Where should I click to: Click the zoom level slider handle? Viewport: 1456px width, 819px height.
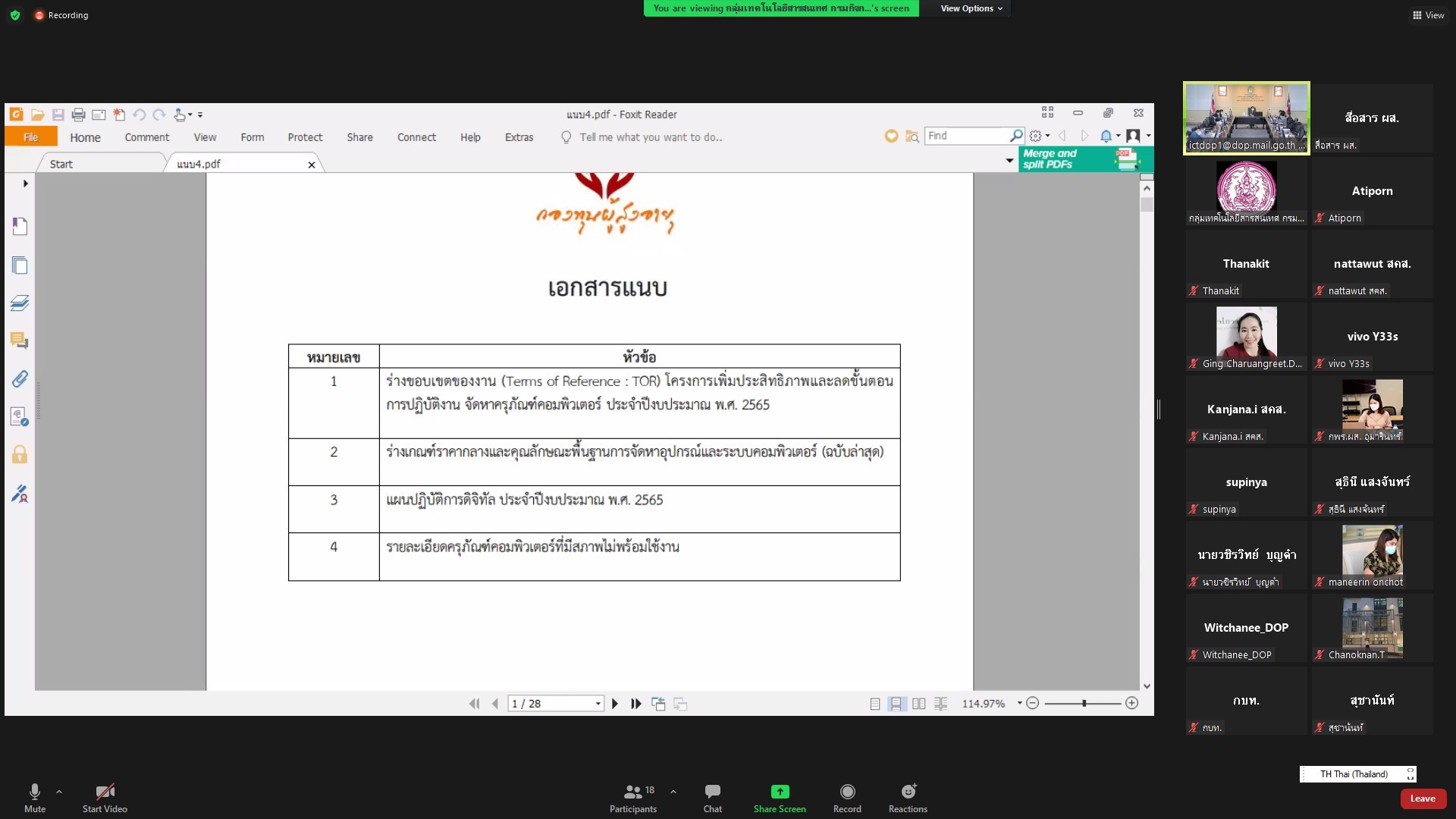(1084, 703)
